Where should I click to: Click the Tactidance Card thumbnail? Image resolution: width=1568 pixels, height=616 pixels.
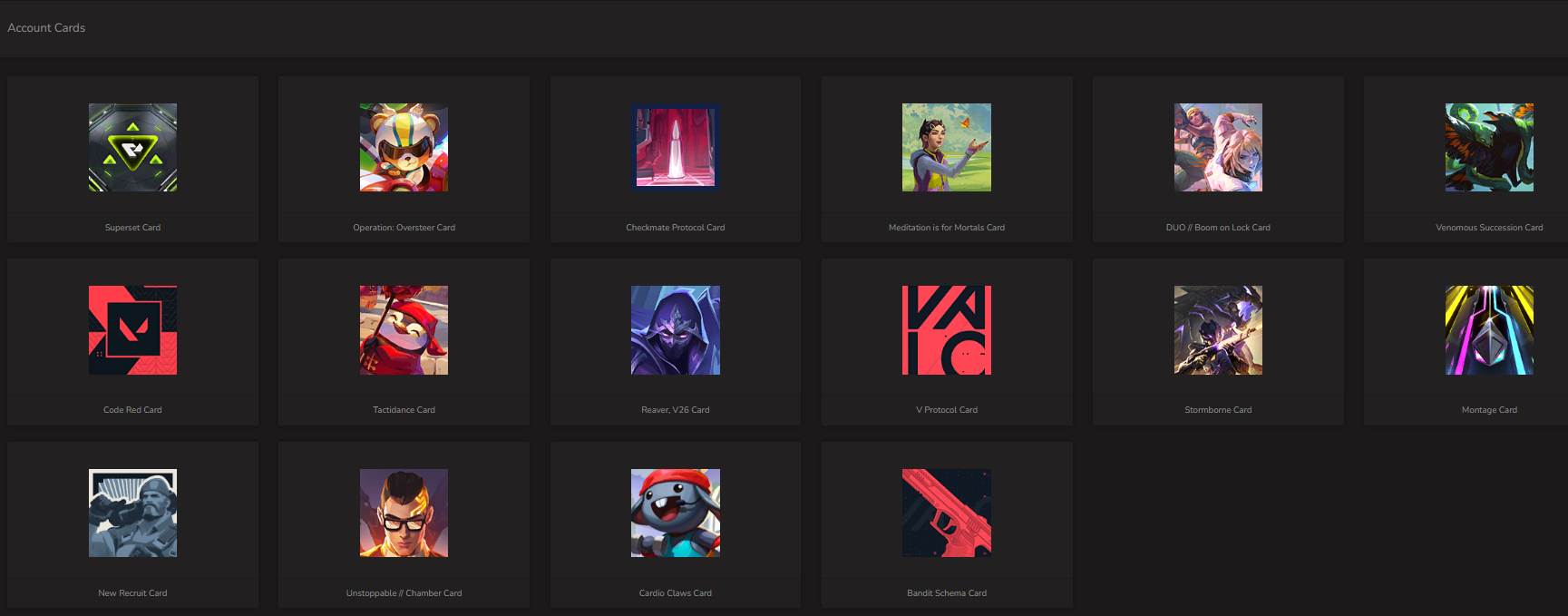404,330
